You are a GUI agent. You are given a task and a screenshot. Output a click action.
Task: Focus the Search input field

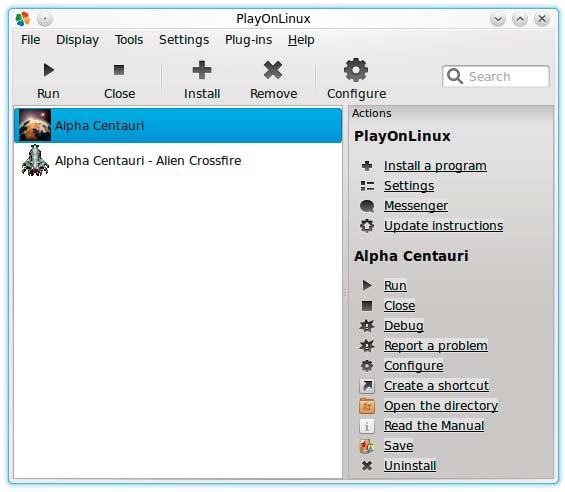tap(496, 76)
